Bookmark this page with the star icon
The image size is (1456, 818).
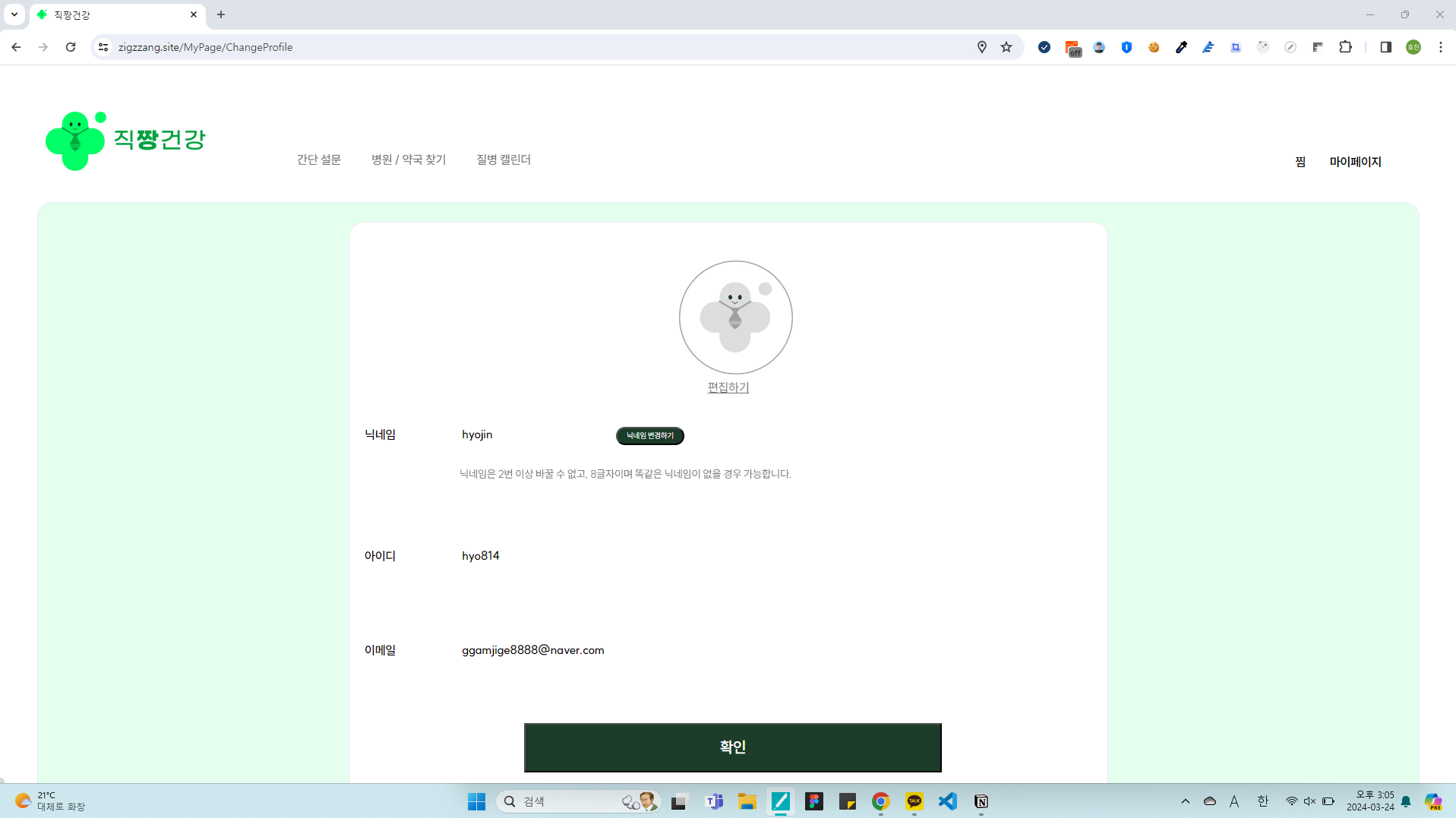1006,47
